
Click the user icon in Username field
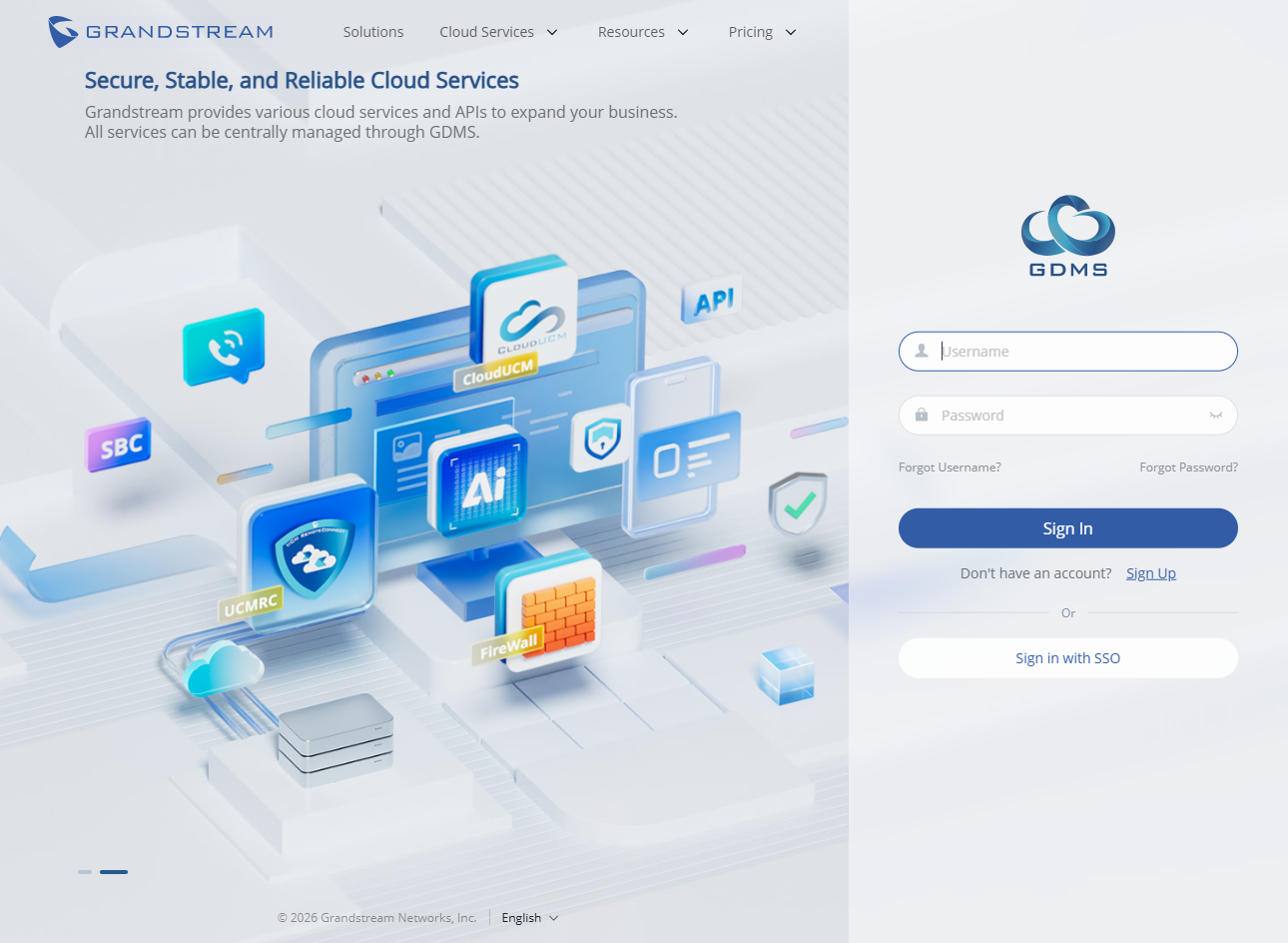coord(922,352)
